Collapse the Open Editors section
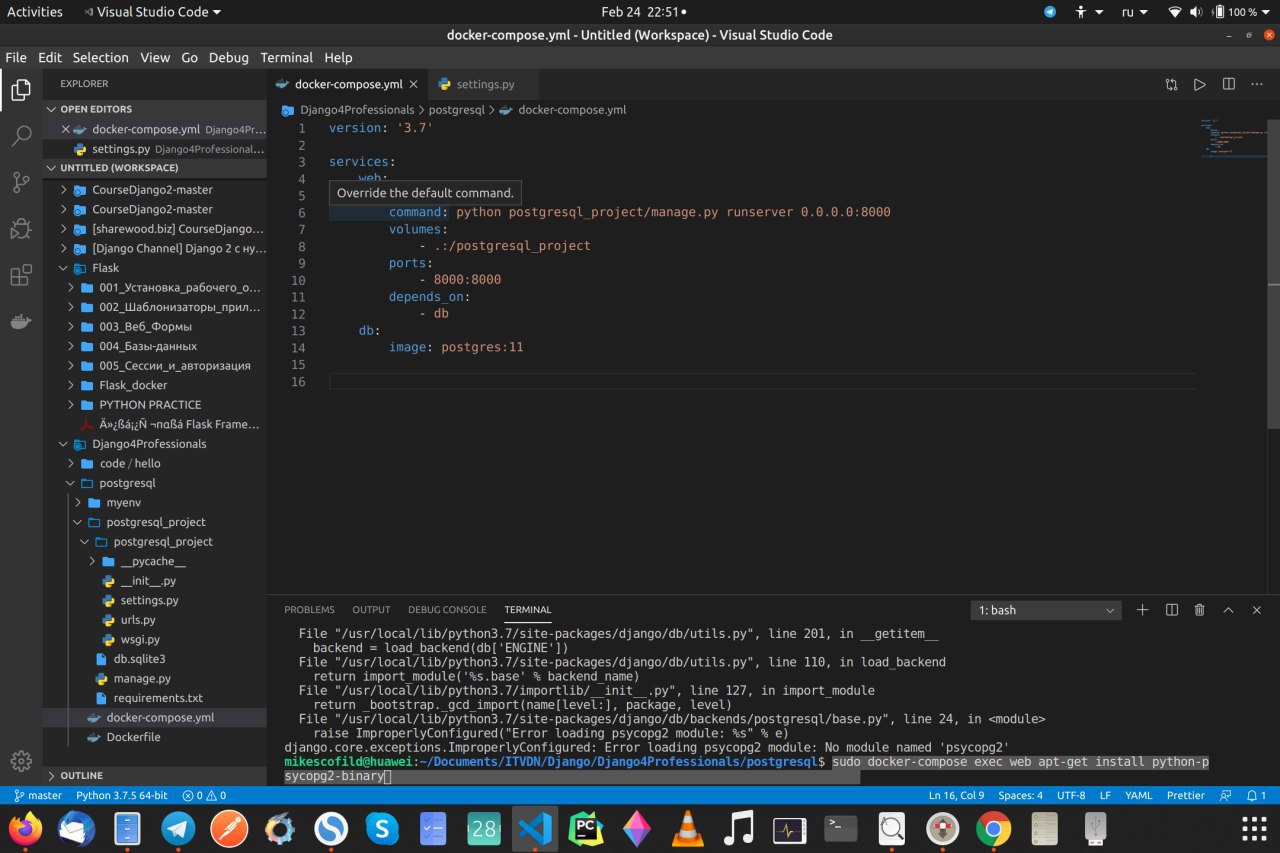This screenshot has width=1280, height=853. tap(155, 109)
